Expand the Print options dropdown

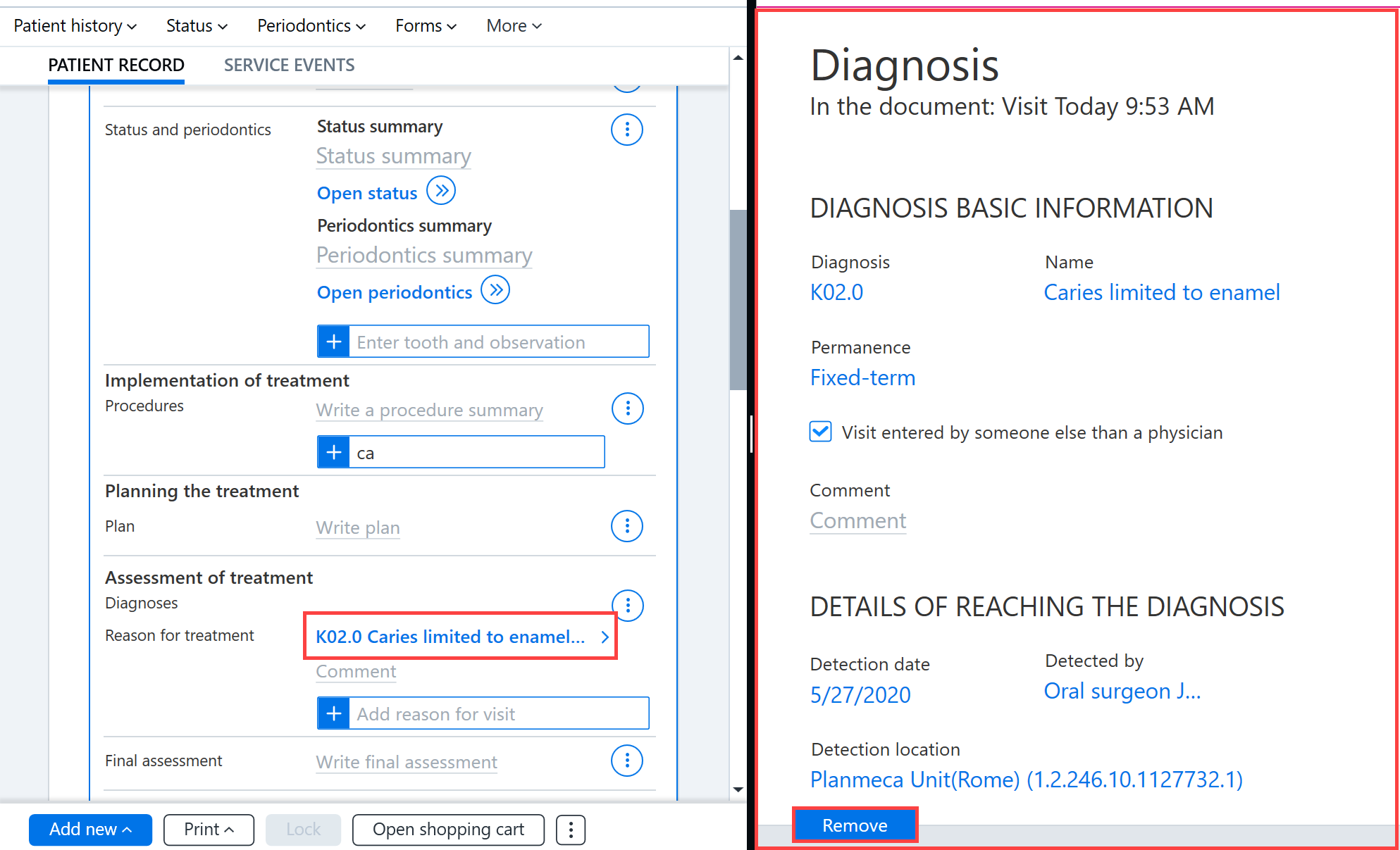click(x=209, y=830)
